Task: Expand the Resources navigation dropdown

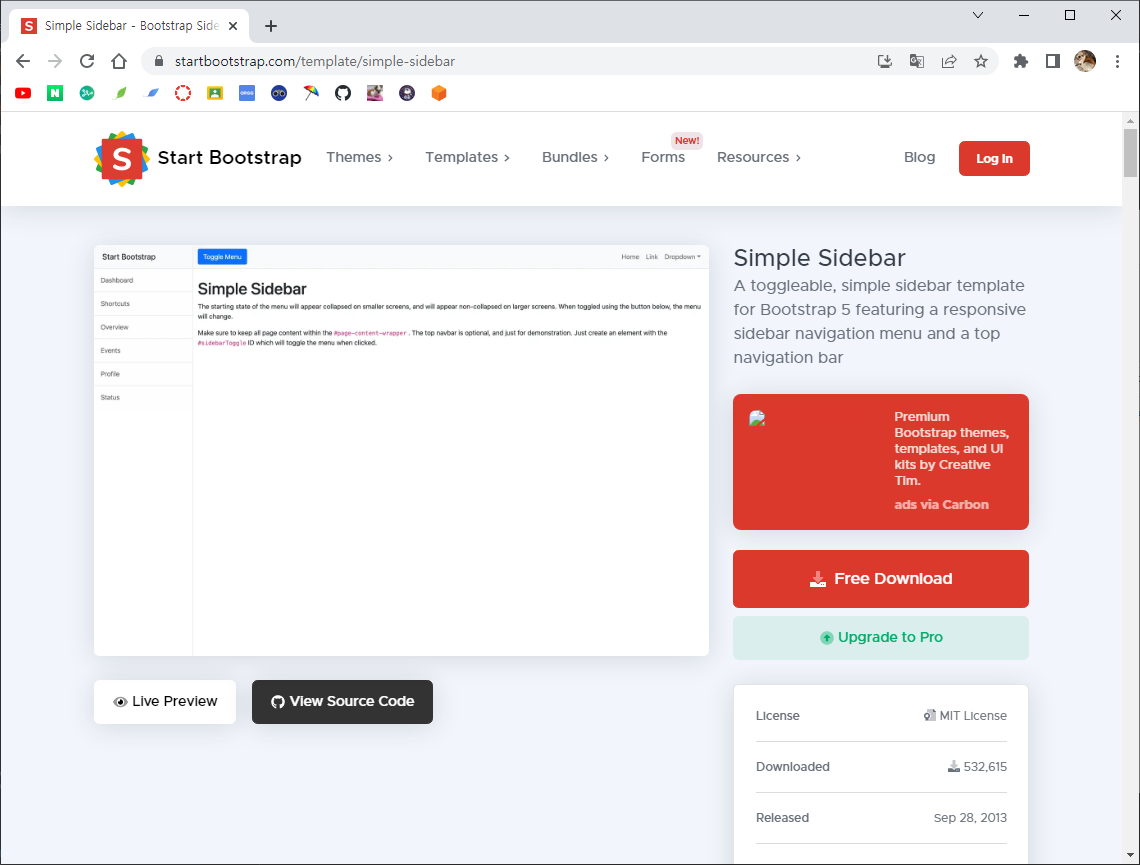Action: [758, 157]
